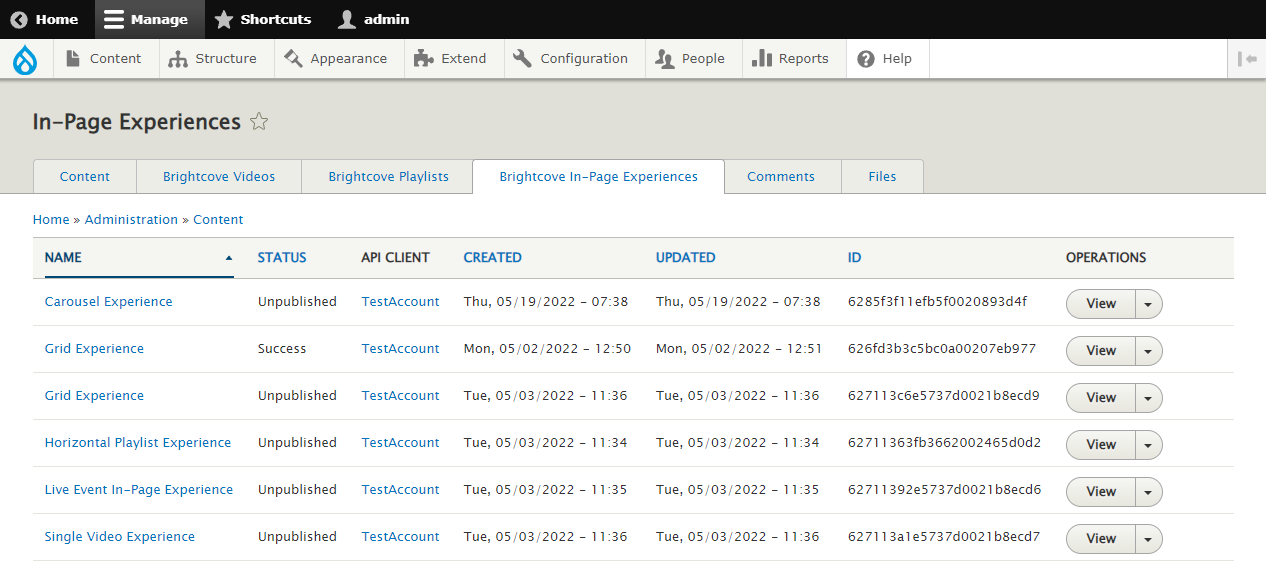Expand operations dropdown for Carousel Experience
Screen dimensions: 1266x575
[x=1149, y=304]
